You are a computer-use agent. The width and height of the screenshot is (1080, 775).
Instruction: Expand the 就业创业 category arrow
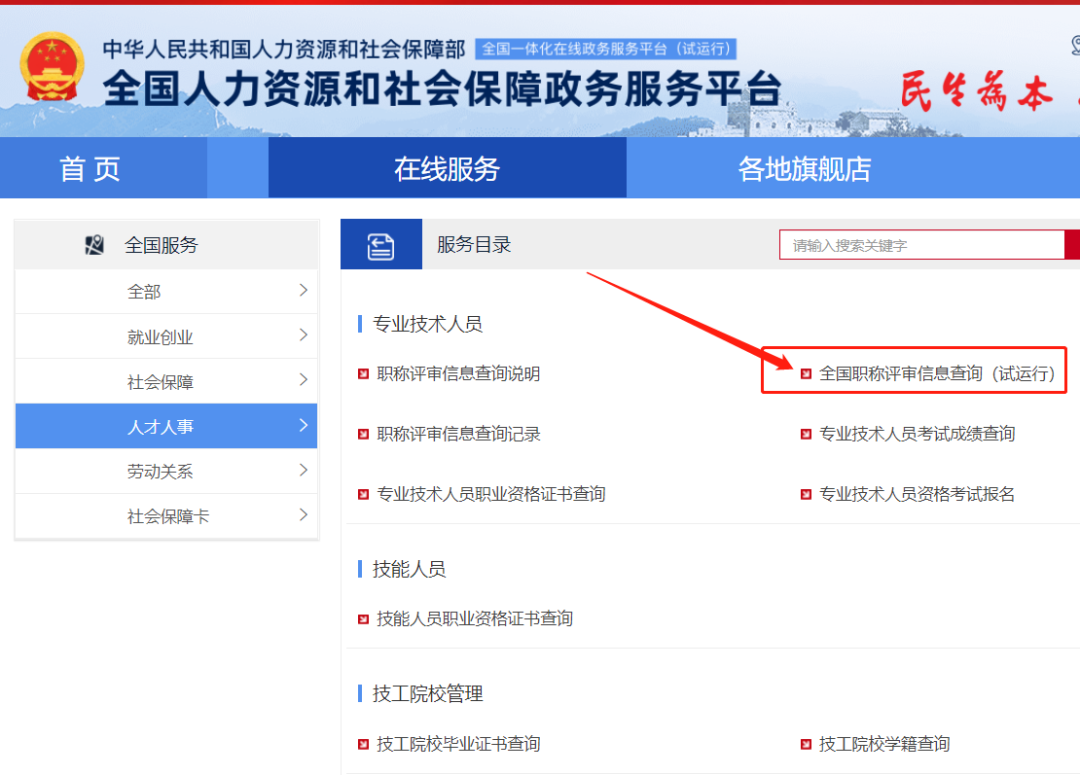pos(303,336)
